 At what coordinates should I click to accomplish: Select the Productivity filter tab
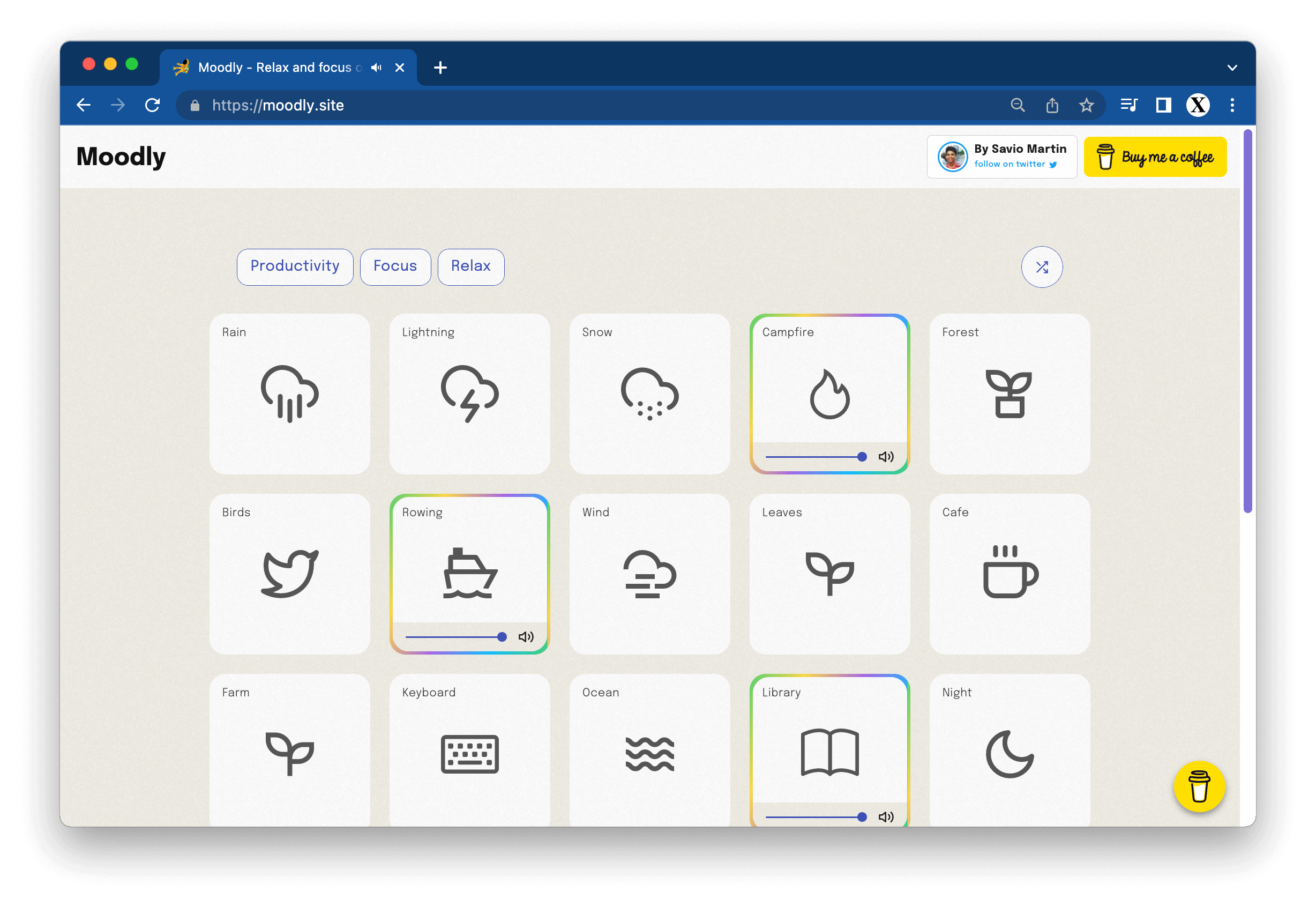tap(295, 266)
